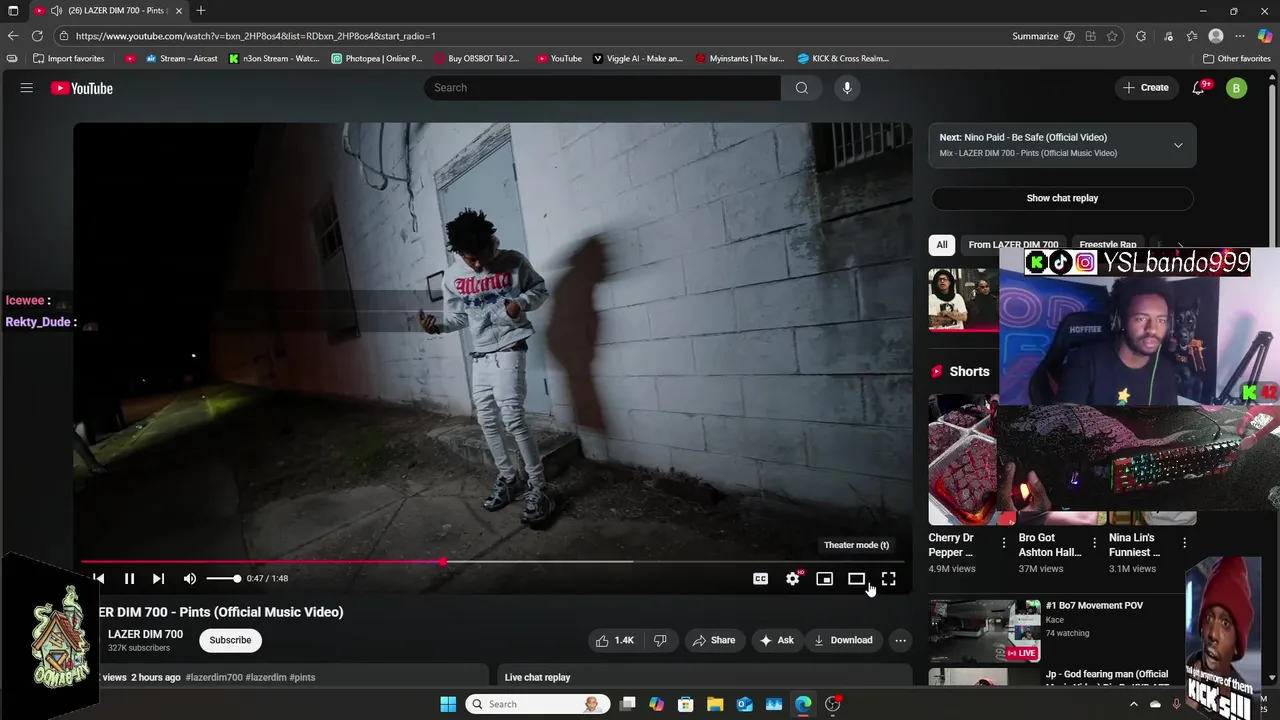
Task: Click the Create button
Action: 1146,88
